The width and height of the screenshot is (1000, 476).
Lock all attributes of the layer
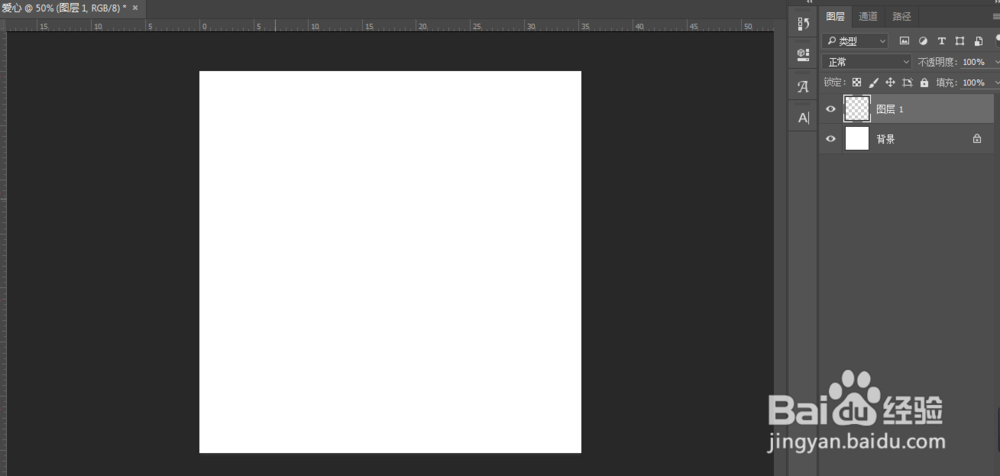pos(924,82)
